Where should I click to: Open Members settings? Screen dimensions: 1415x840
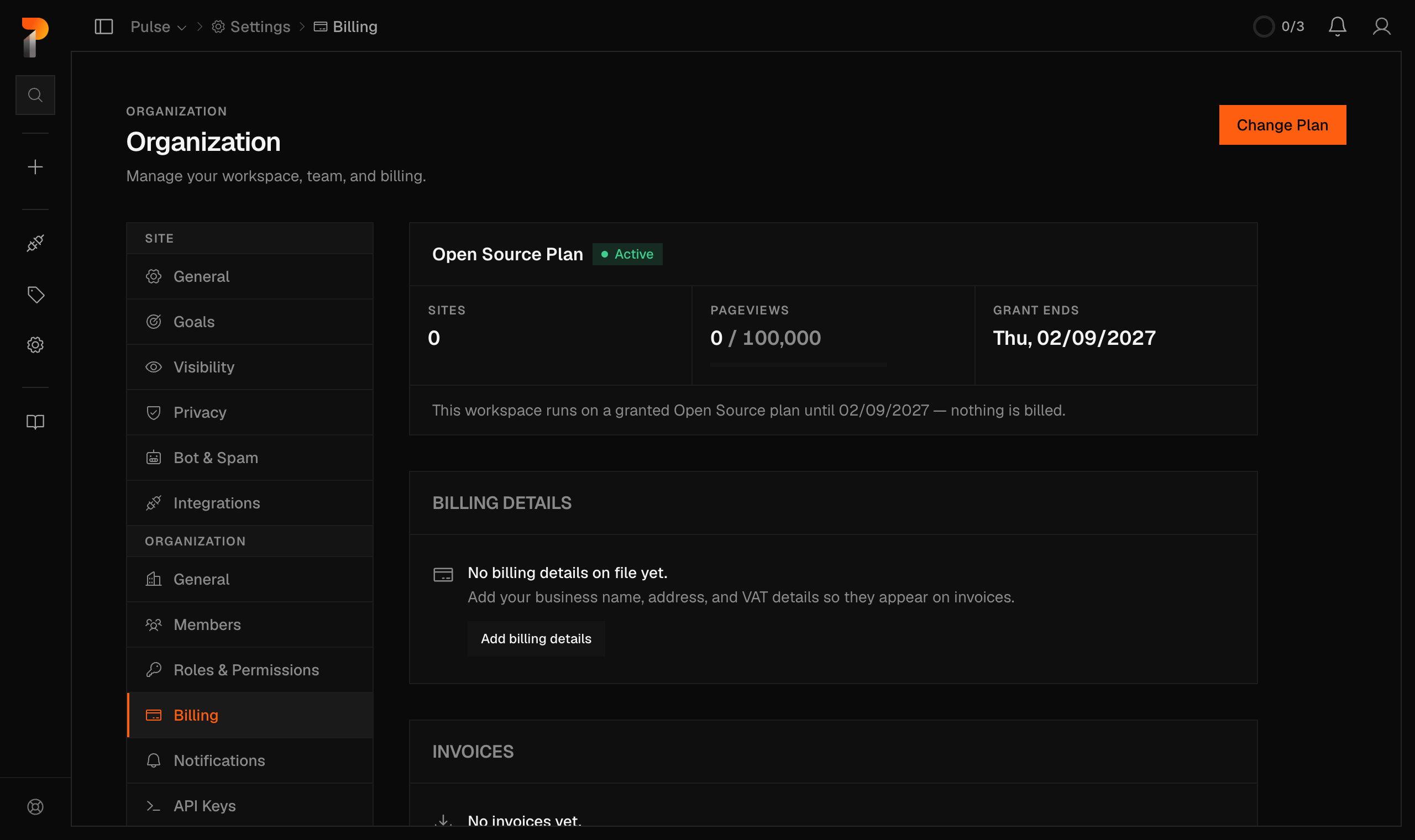[250, 624]
